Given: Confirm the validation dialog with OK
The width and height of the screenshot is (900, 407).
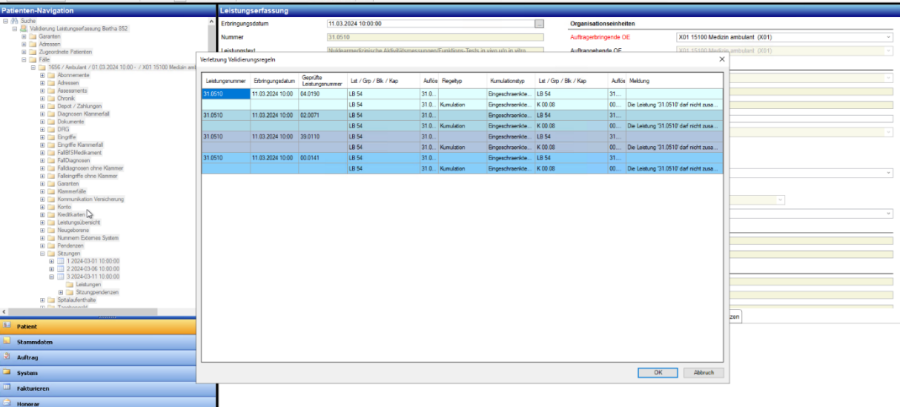Looking at the screenshot, I should (658, 372).
